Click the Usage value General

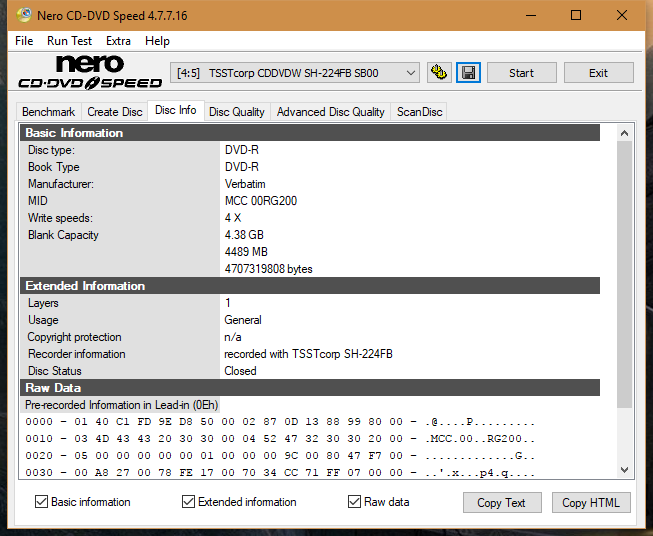pos(243,320)
